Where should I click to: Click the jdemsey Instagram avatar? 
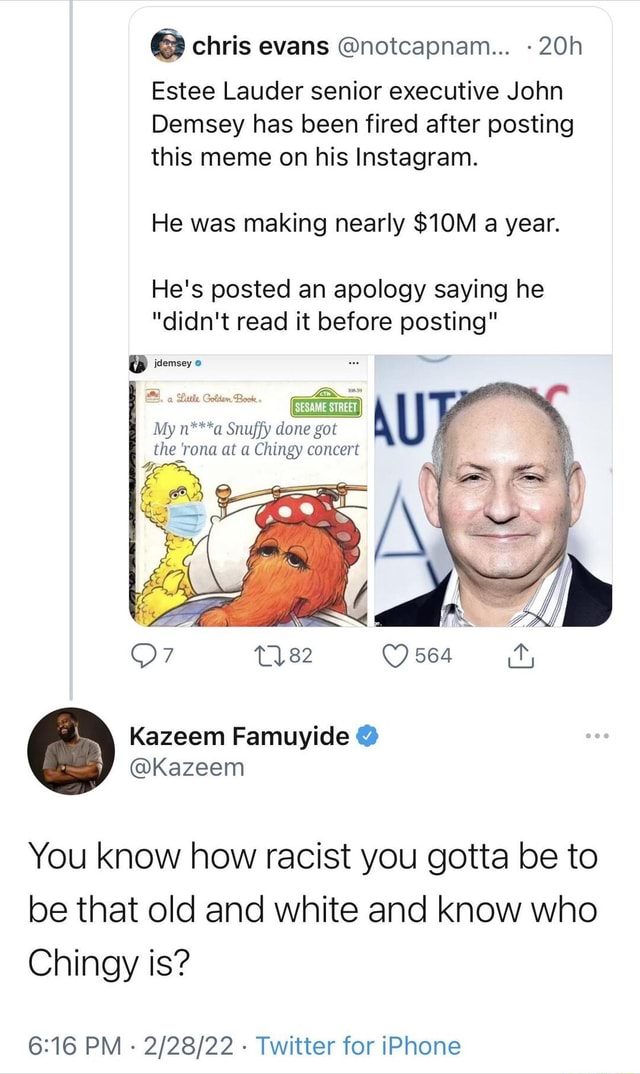139,367
